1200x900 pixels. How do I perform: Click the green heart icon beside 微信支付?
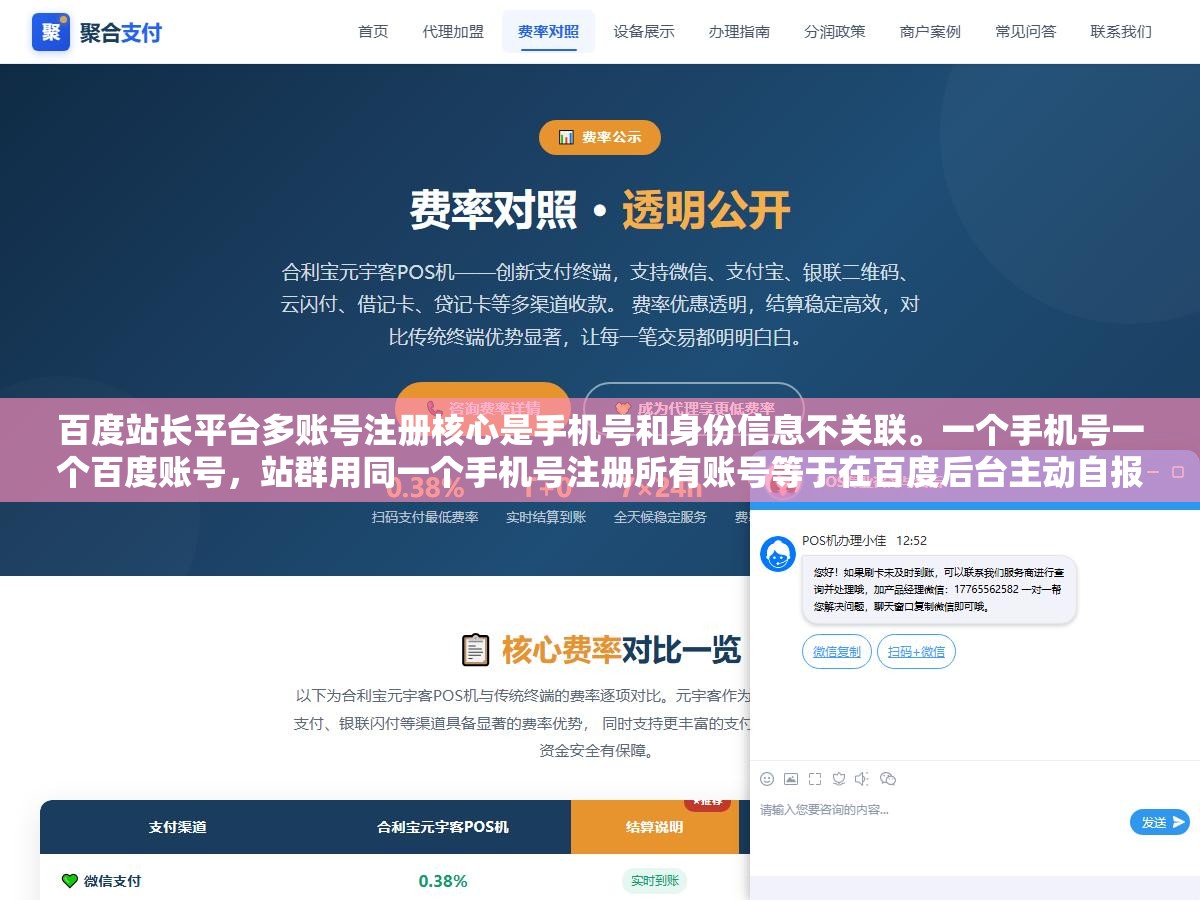click(70, 881)
